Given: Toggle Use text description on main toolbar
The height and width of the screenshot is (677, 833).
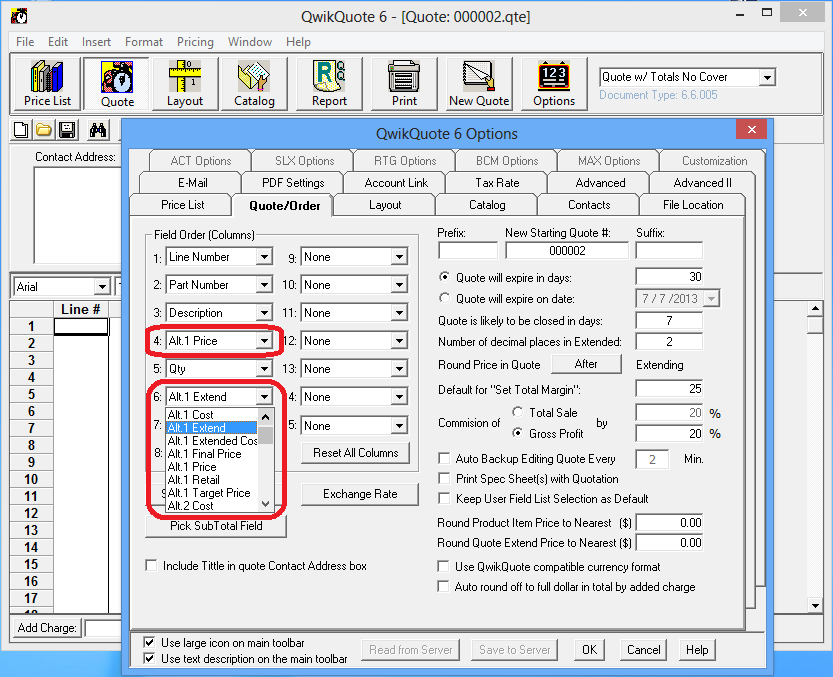Looking at the screenshot, I should 149,658.
